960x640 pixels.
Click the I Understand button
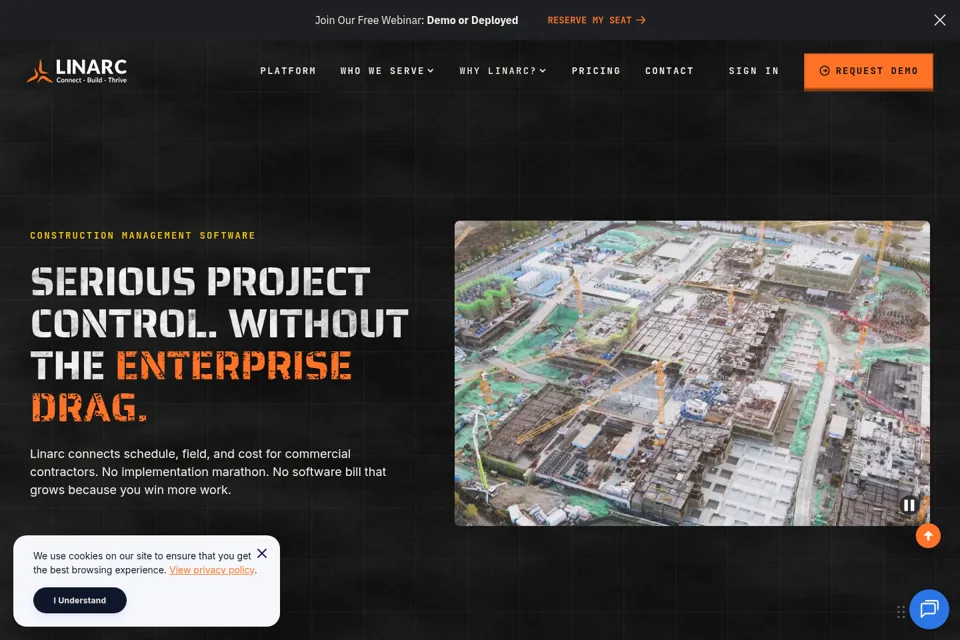(x=80, y=600)
